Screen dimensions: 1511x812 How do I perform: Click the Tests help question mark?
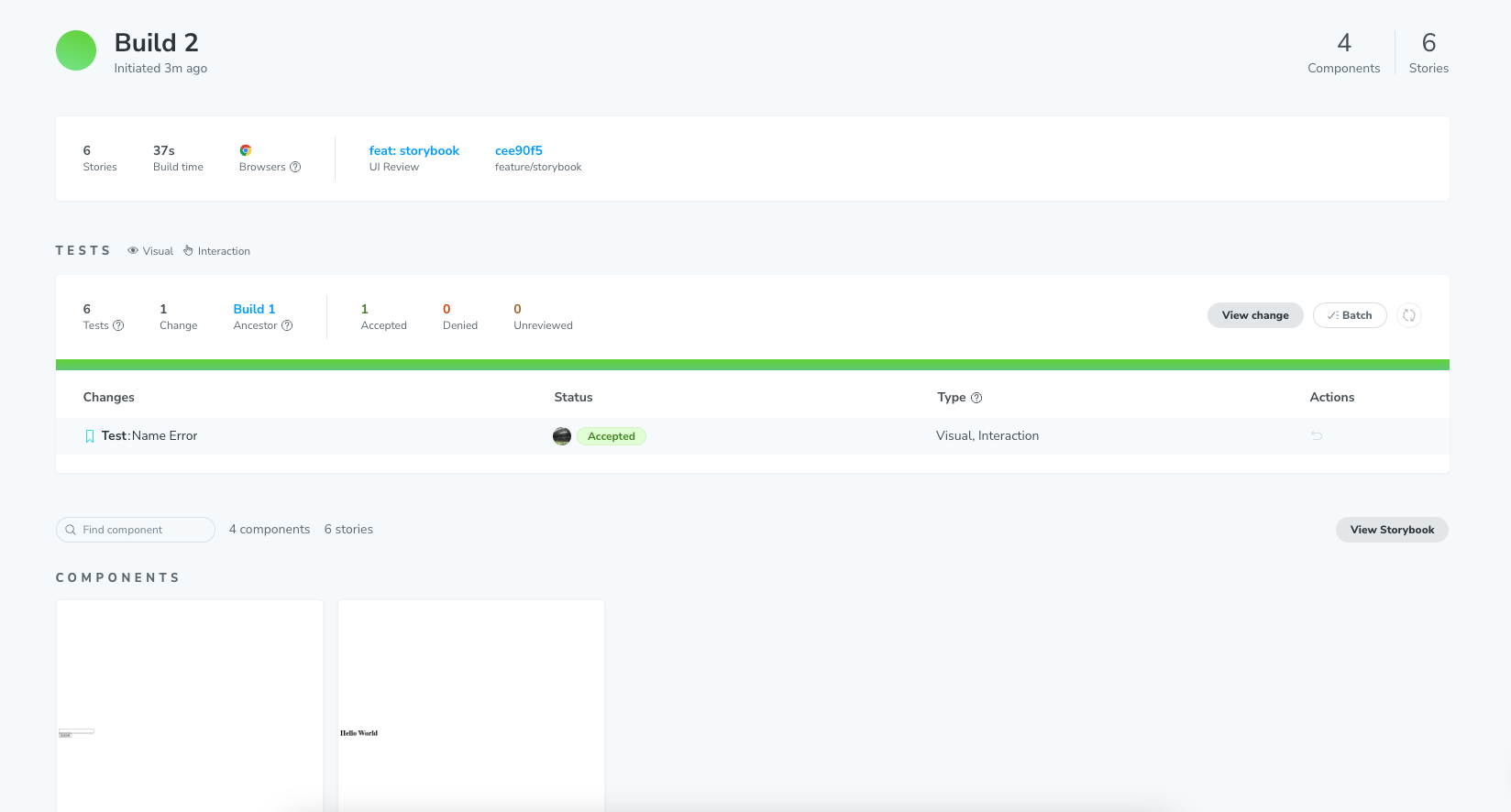click(118, 325)
